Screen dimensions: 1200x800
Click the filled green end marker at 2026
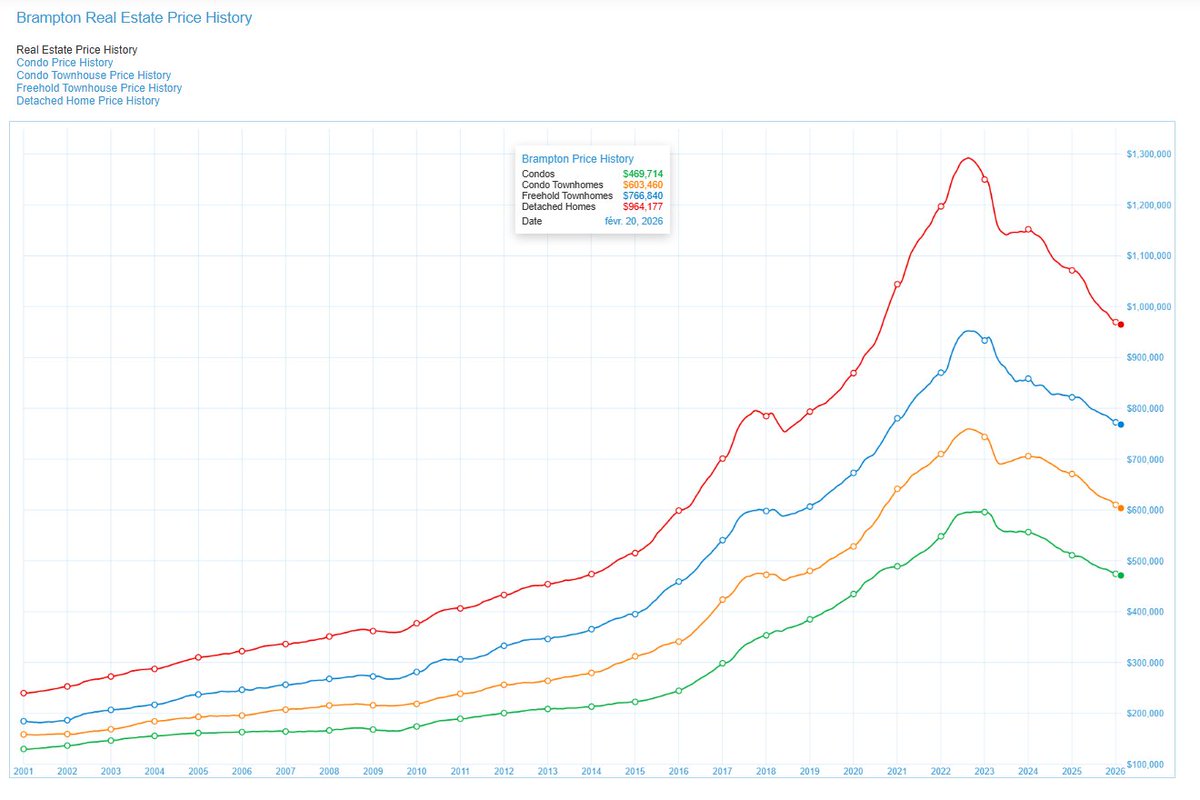(1121, 576)
